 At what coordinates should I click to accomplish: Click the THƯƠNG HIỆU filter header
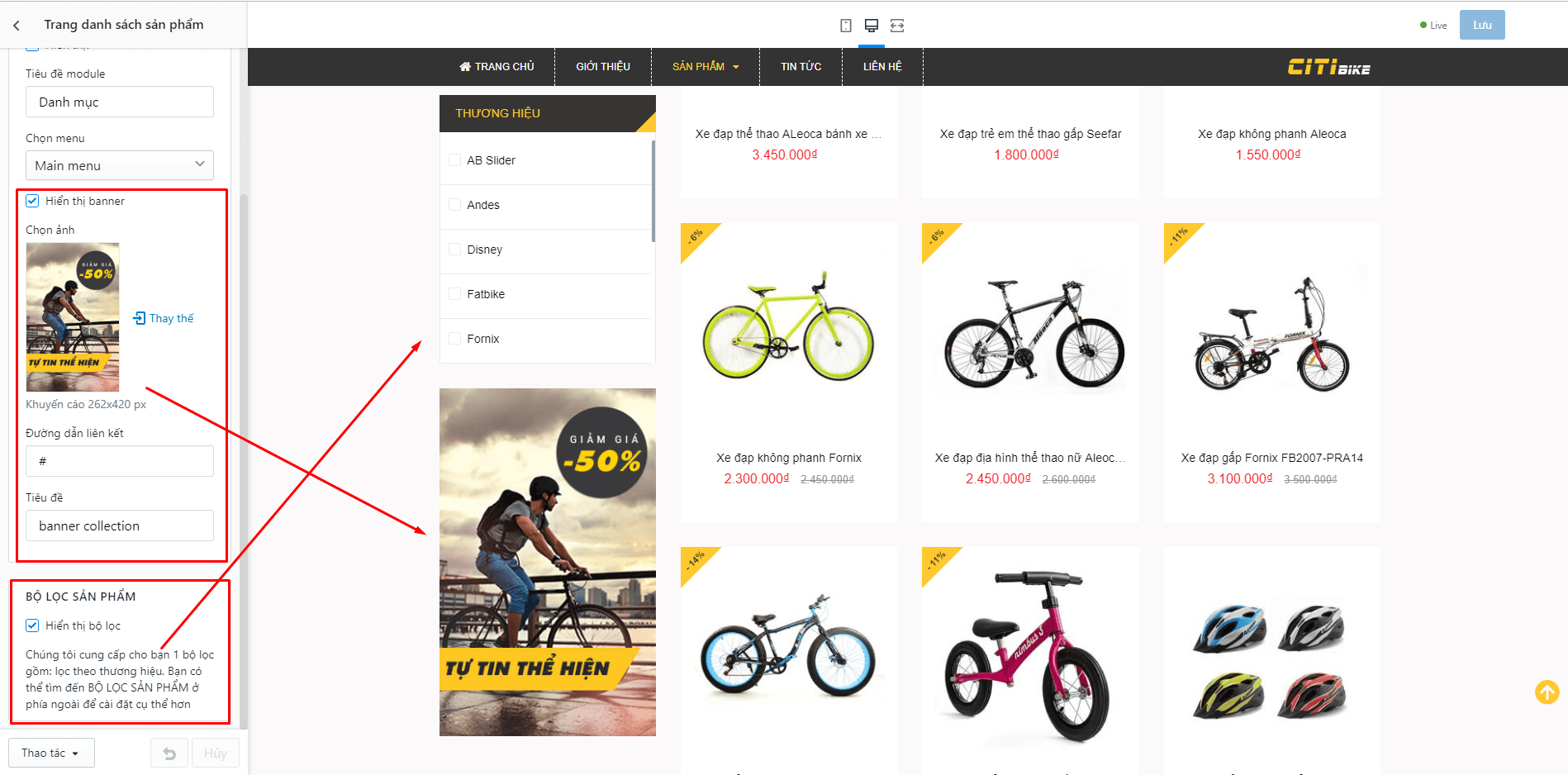(x=548, y=113)
